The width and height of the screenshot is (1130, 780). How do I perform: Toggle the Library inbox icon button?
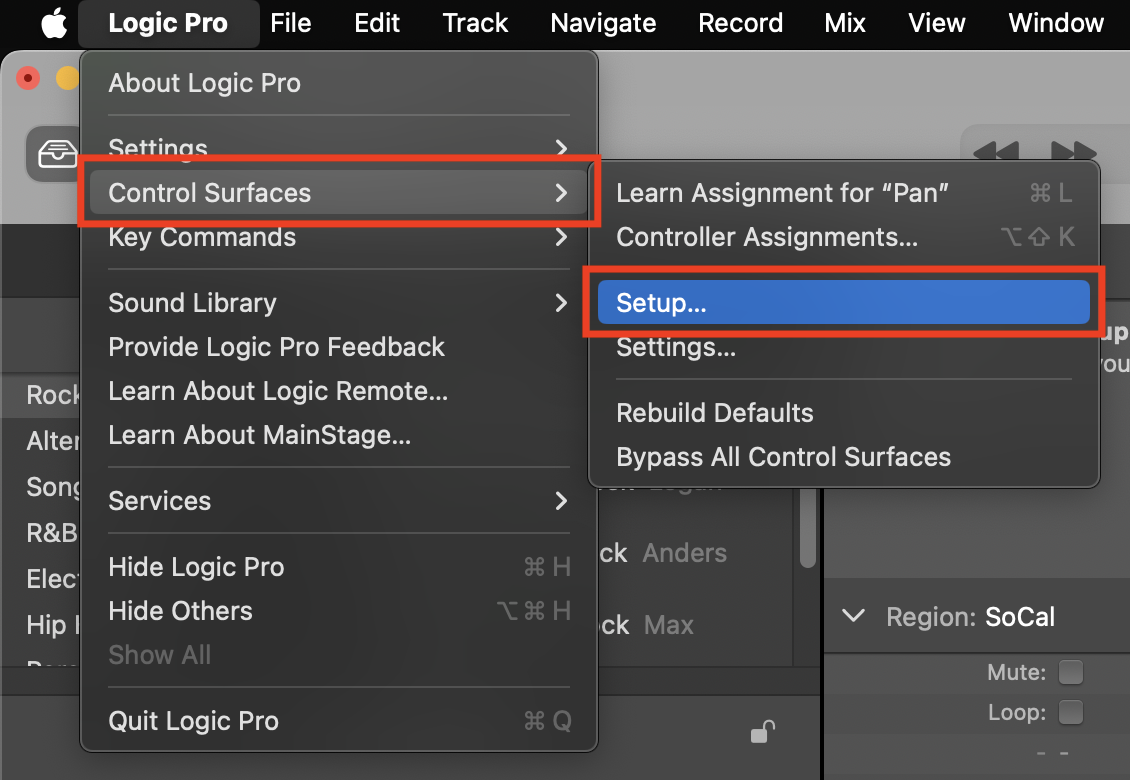coord(54,154)
